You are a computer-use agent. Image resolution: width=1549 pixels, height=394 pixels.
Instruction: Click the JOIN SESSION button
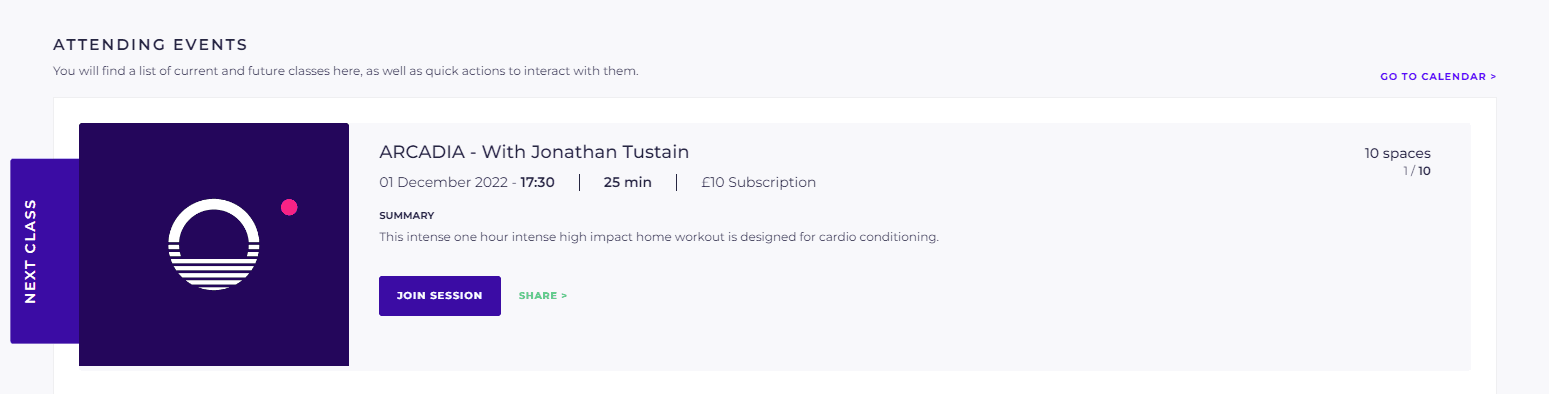point(440,296)
